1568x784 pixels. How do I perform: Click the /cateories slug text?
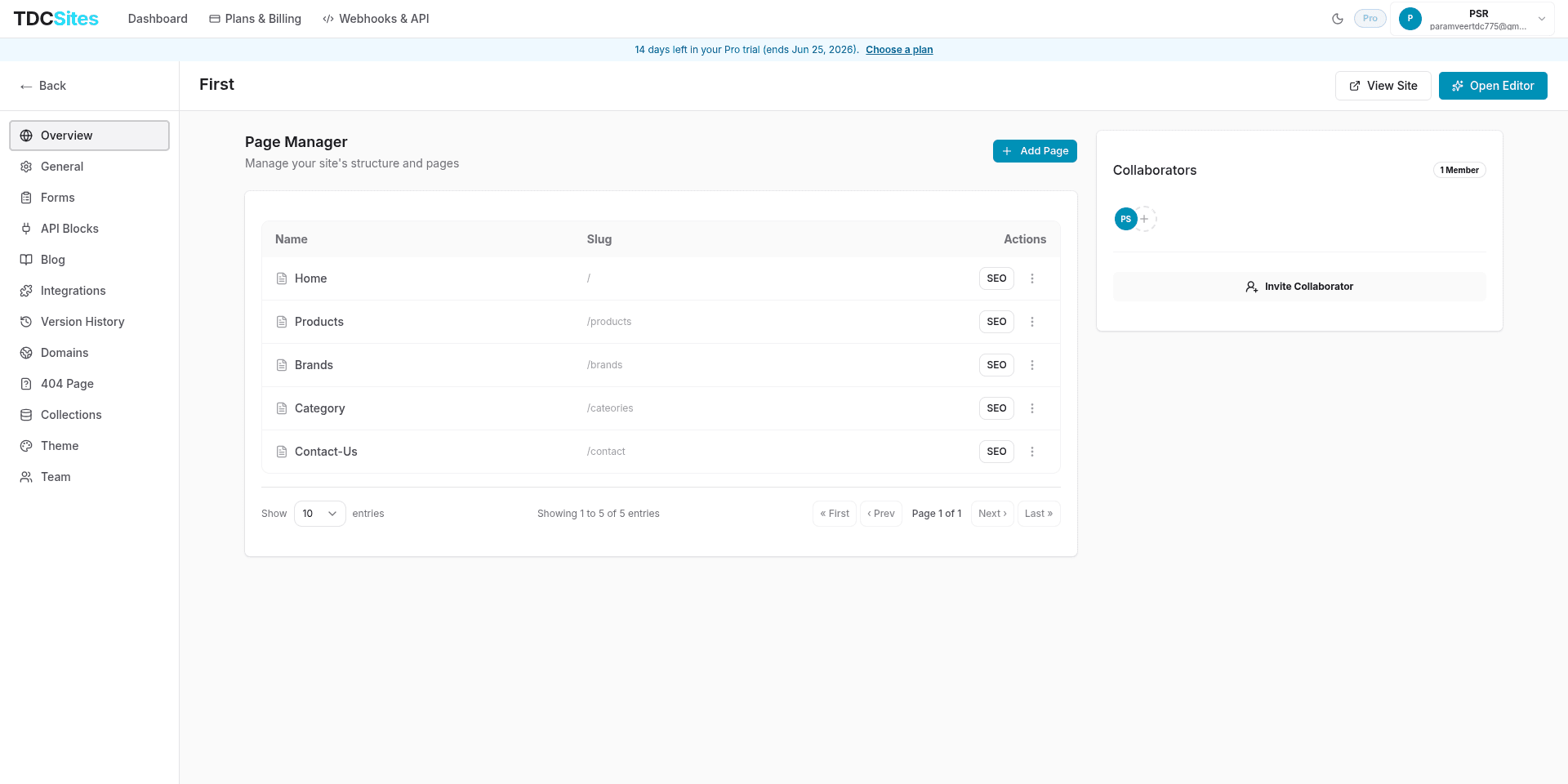click(610, 408)
